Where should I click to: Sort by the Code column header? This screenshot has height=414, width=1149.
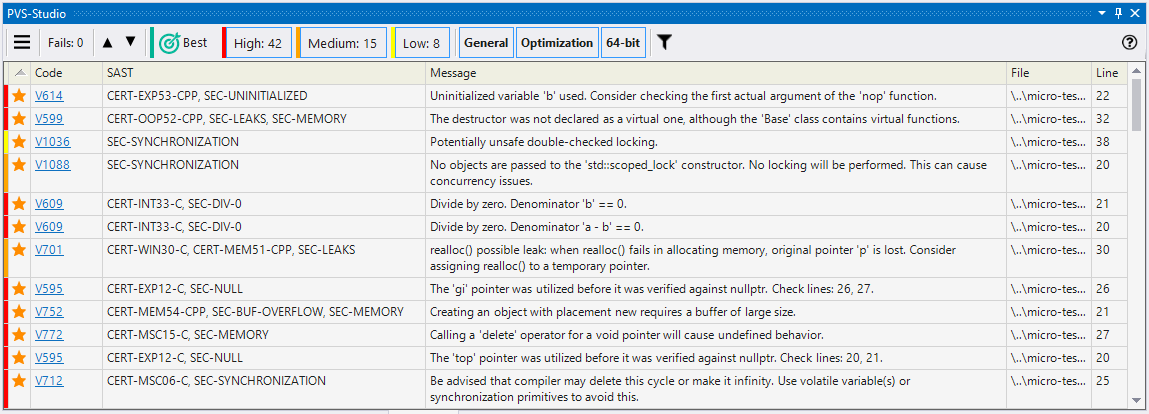[x=48, y=73]
